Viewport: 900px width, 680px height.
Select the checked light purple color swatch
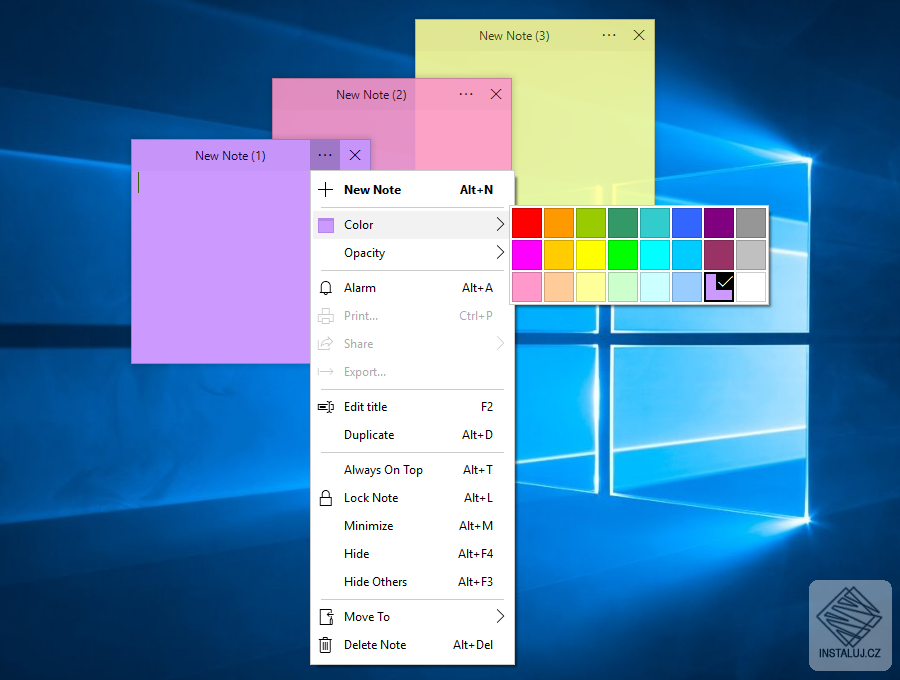coord(719,287)
